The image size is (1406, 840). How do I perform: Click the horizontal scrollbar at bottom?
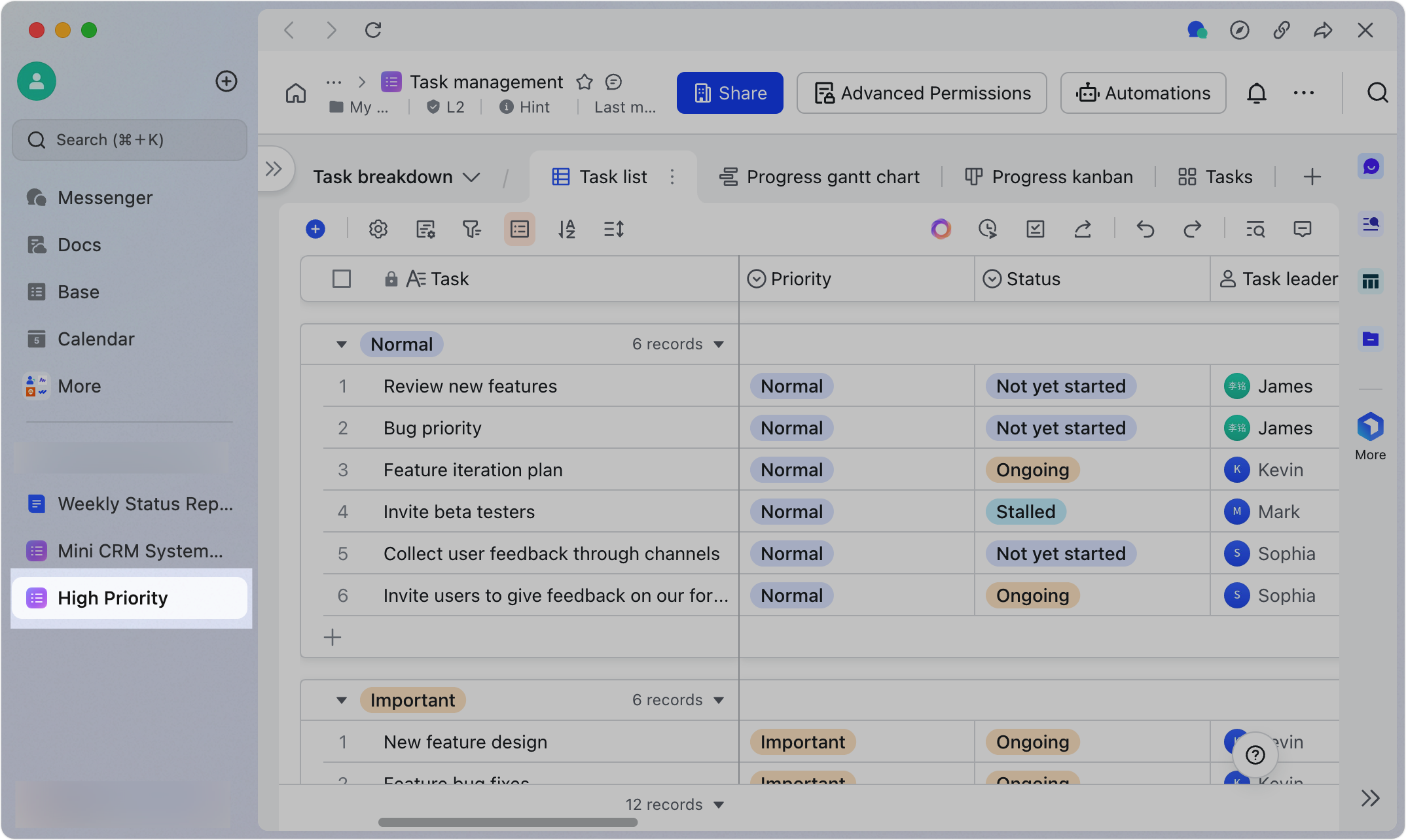[x=508, y=822]
